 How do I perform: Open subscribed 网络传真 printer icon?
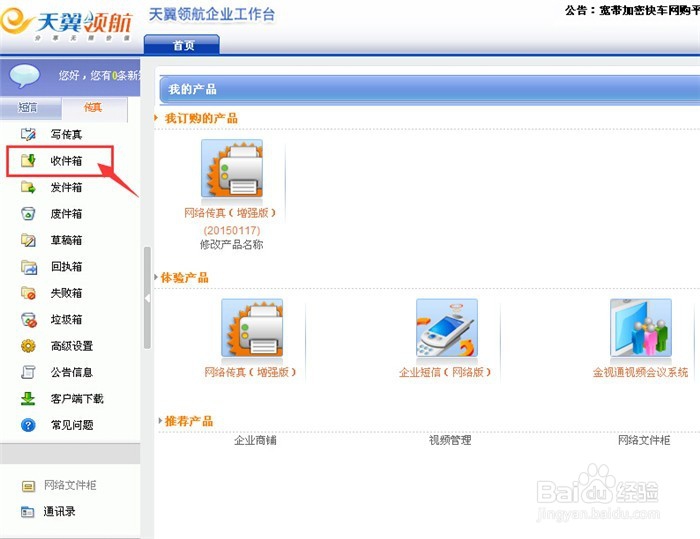click(232, 168)
